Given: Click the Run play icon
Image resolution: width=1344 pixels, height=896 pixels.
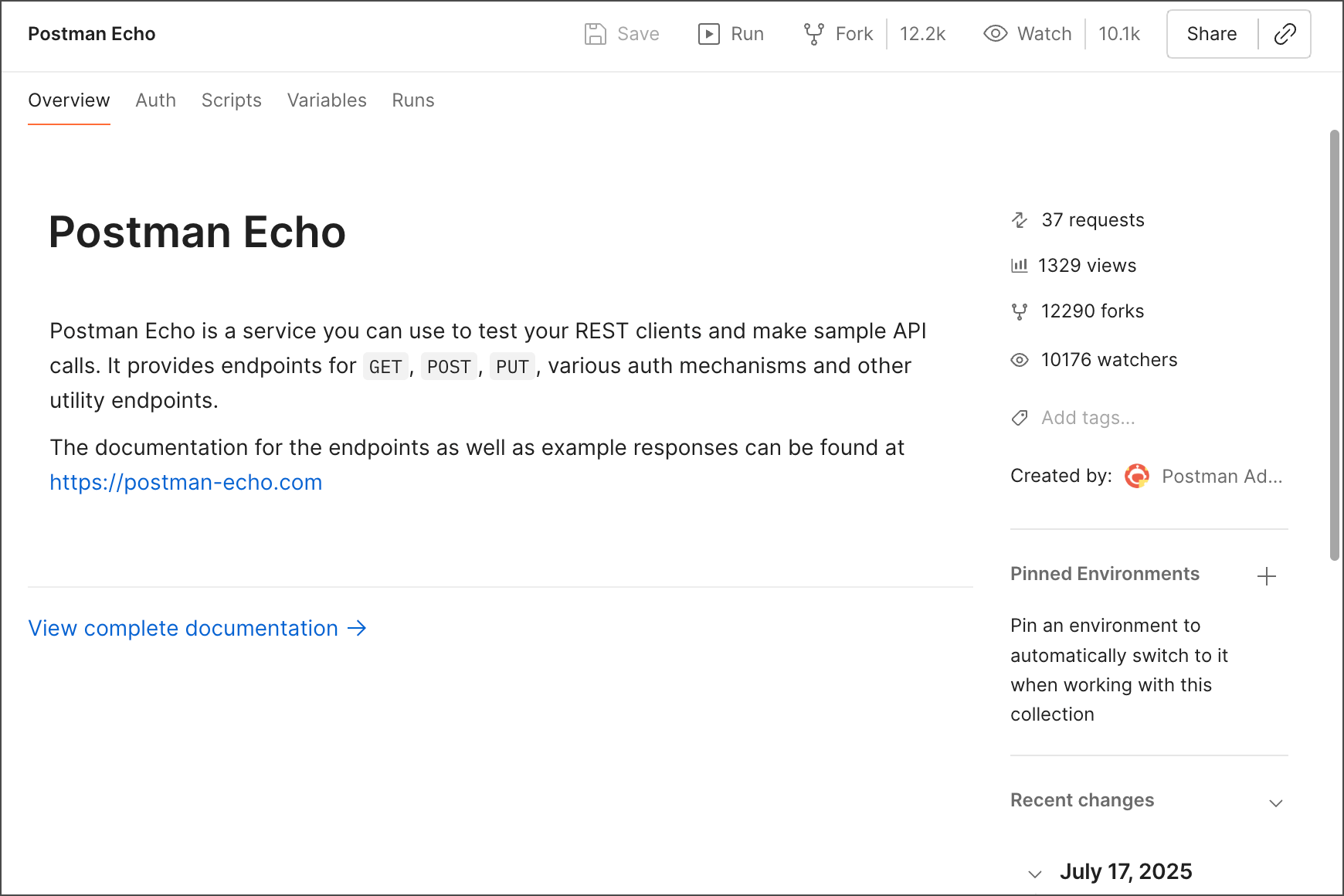Looking at the screenshot, I should (709, 34).
